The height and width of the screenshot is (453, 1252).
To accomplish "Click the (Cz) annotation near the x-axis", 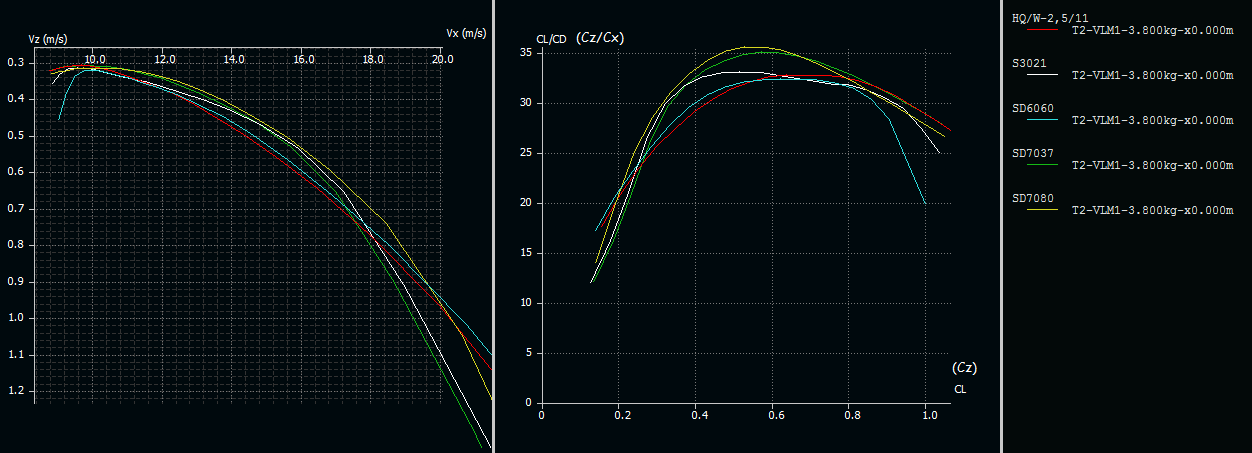I will click(x=964, y=368).
